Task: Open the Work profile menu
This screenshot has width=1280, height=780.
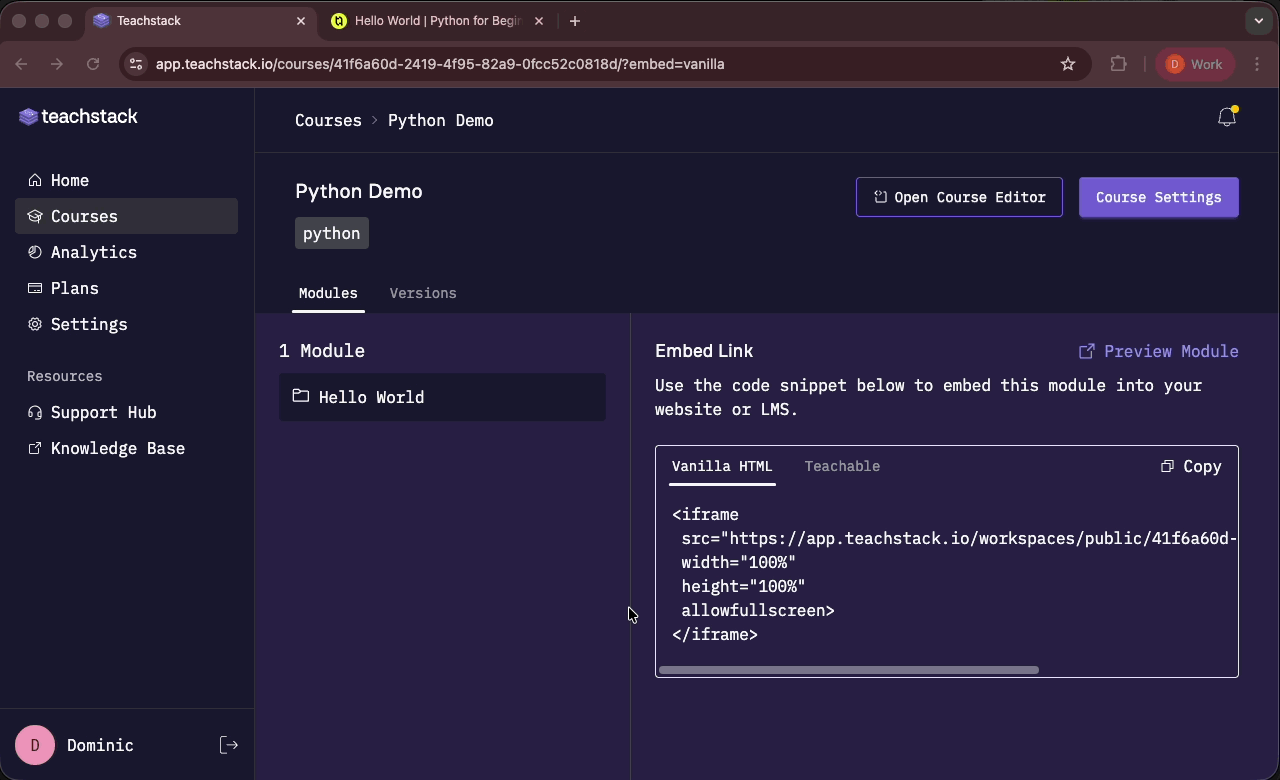Action: pos(1195,64)
